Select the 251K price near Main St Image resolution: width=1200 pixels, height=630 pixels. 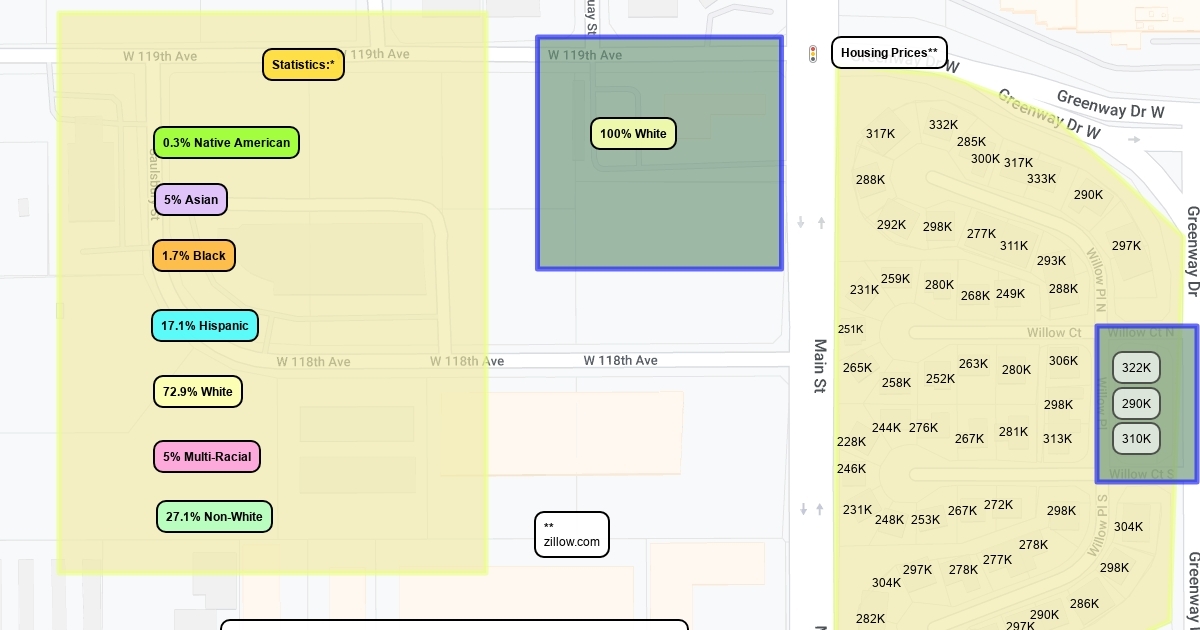coord(851,329)
